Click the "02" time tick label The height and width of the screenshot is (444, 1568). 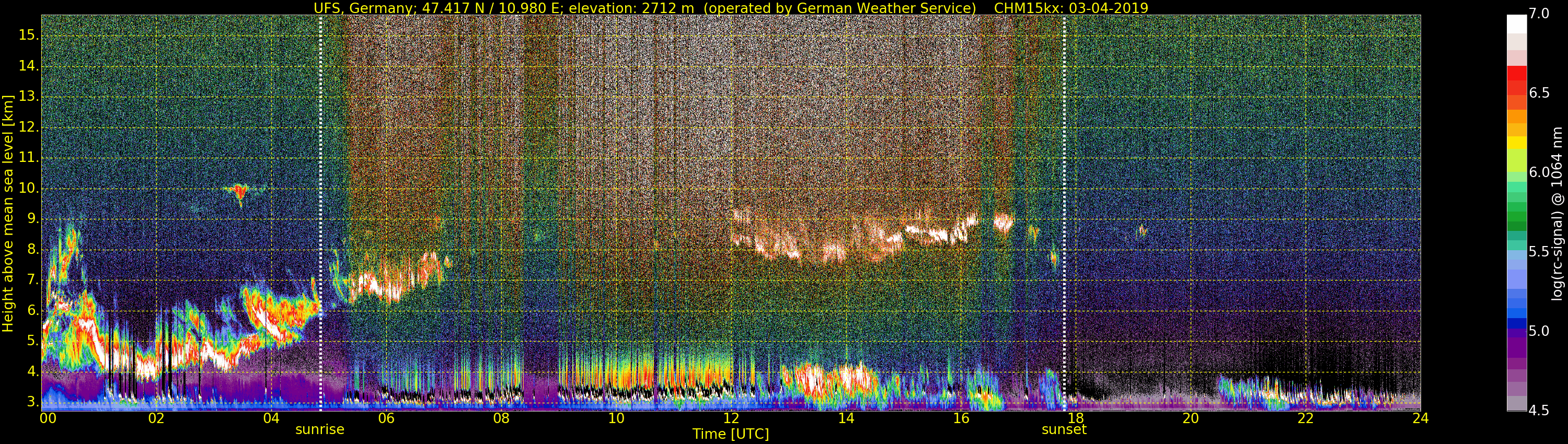[156, 418]
